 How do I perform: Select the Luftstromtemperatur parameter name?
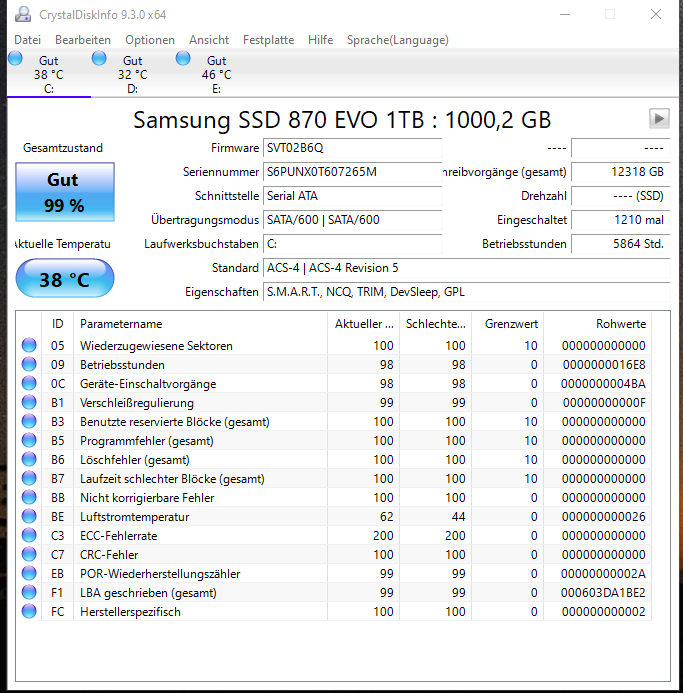point(134,517)
